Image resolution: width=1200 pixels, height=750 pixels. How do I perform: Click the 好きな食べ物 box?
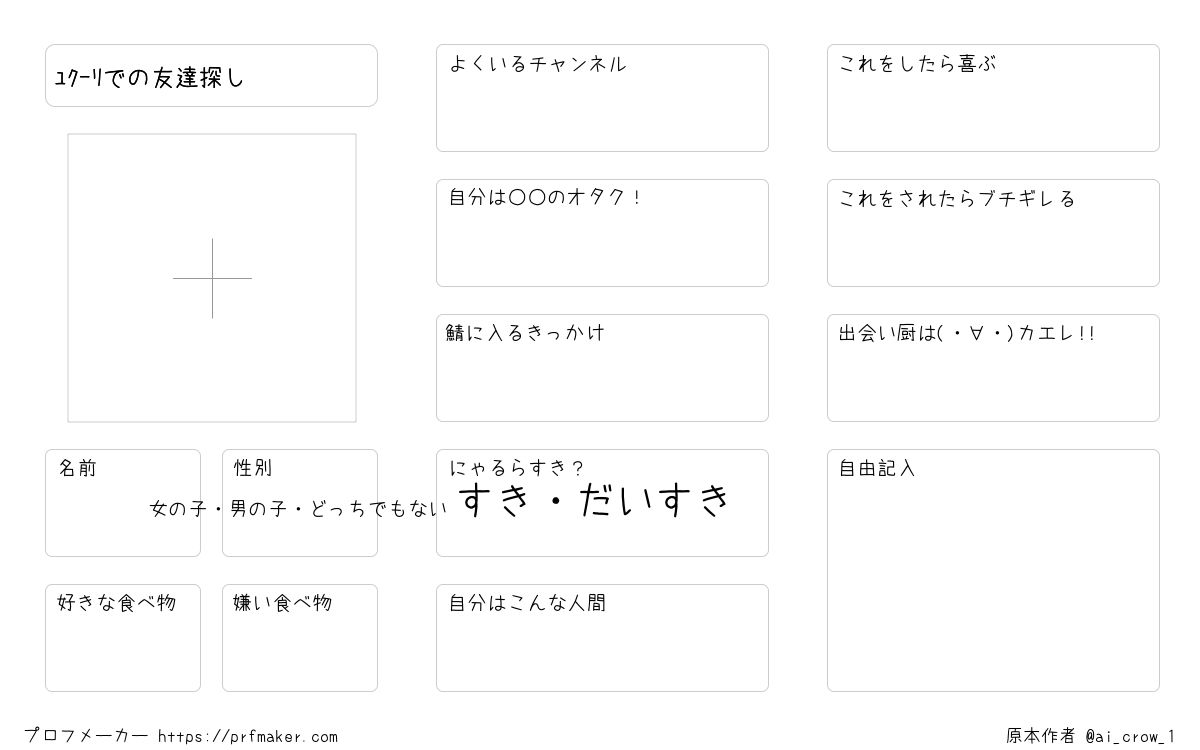123,638
